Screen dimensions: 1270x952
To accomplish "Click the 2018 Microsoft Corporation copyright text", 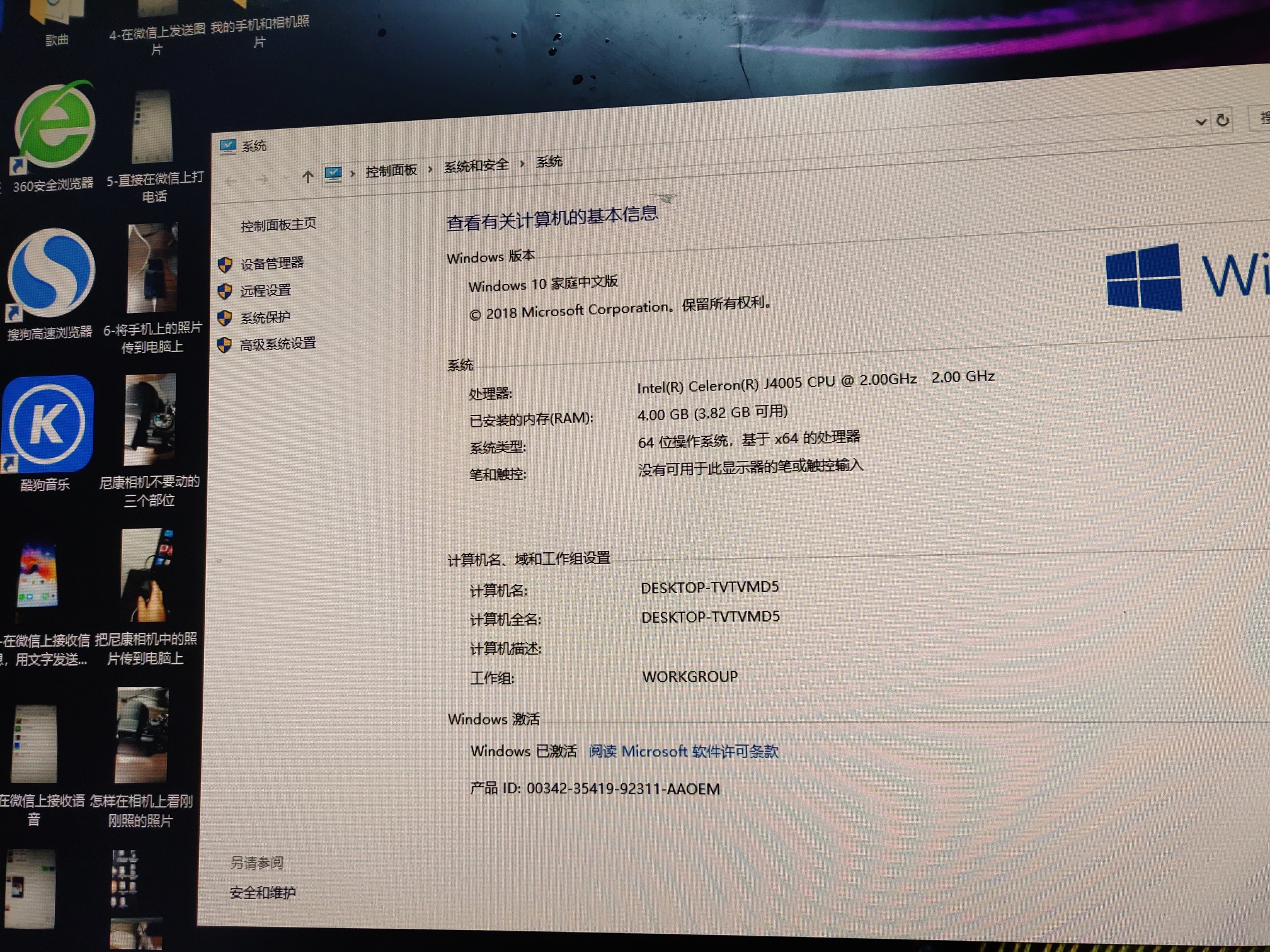I will point(621,308).
